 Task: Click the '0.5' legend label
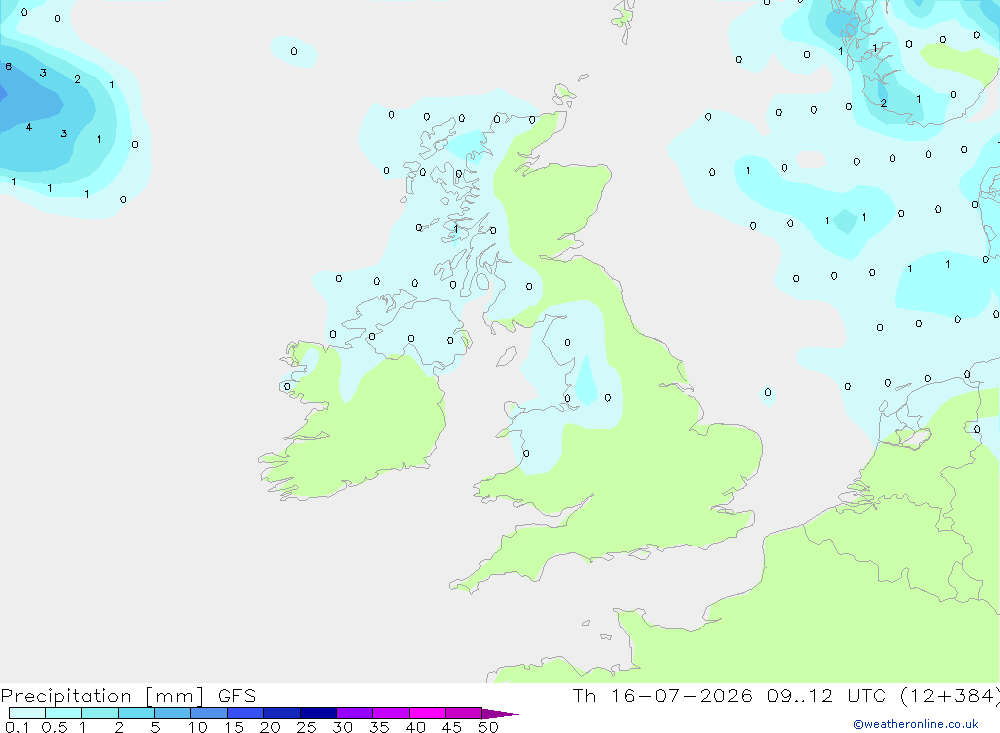click(54, 727)
